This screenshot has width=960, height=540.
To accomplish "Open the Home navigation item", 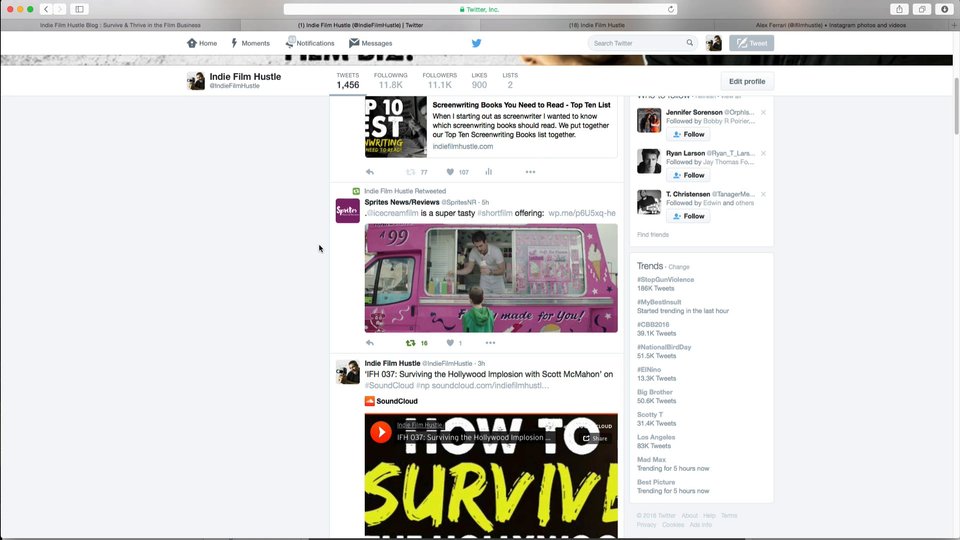I will pyautogui.click(x=202, y=43).
